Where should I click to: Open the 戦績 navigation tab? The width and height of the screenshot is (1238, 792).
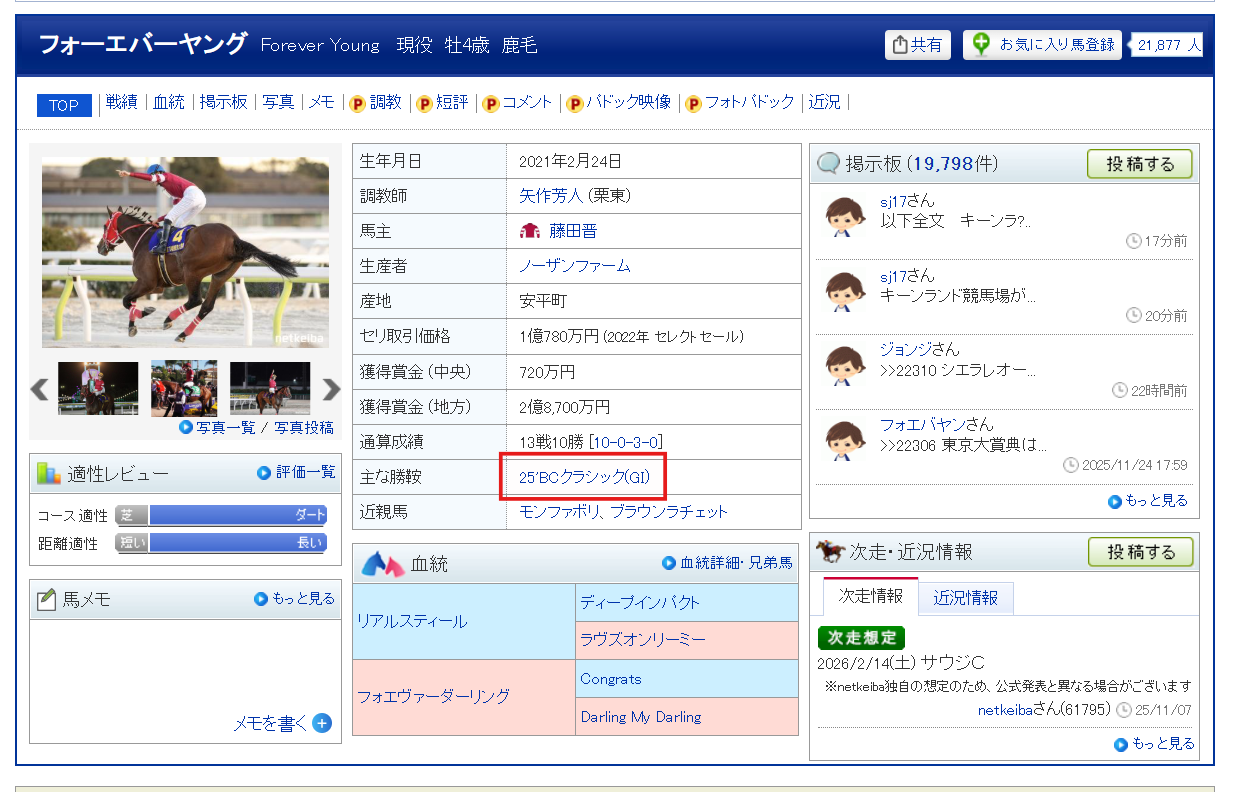pyautogui.click(x=121, y=102)
